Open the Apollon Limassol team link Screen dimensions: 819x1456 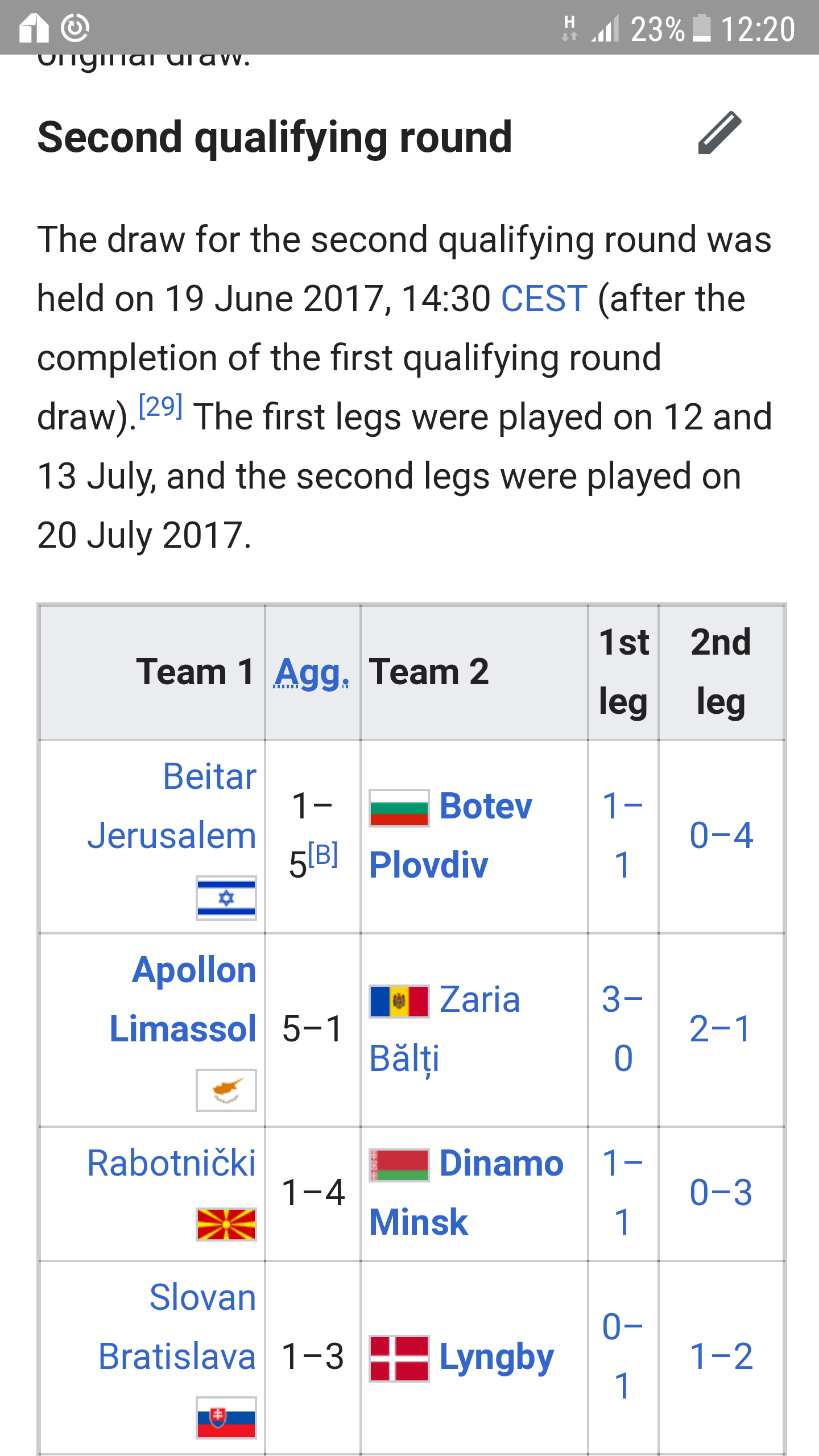[x=183, y=999]
